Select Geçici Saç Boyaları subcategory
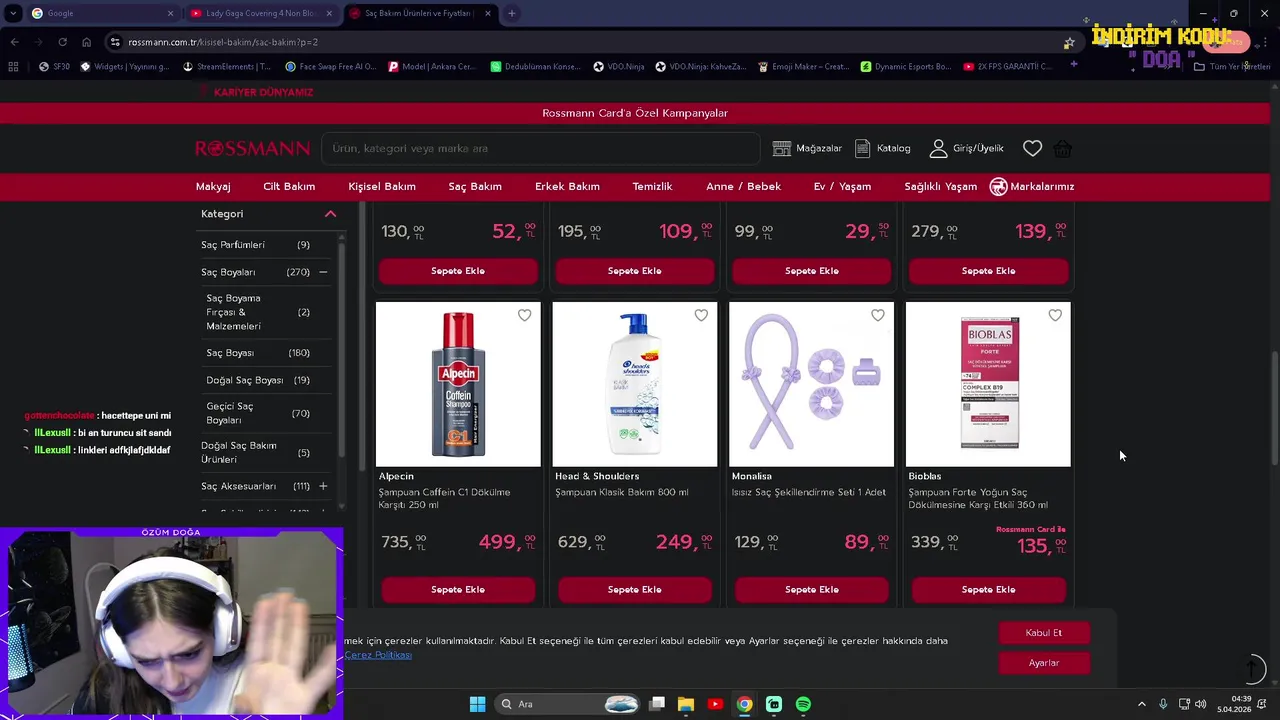 230,413
